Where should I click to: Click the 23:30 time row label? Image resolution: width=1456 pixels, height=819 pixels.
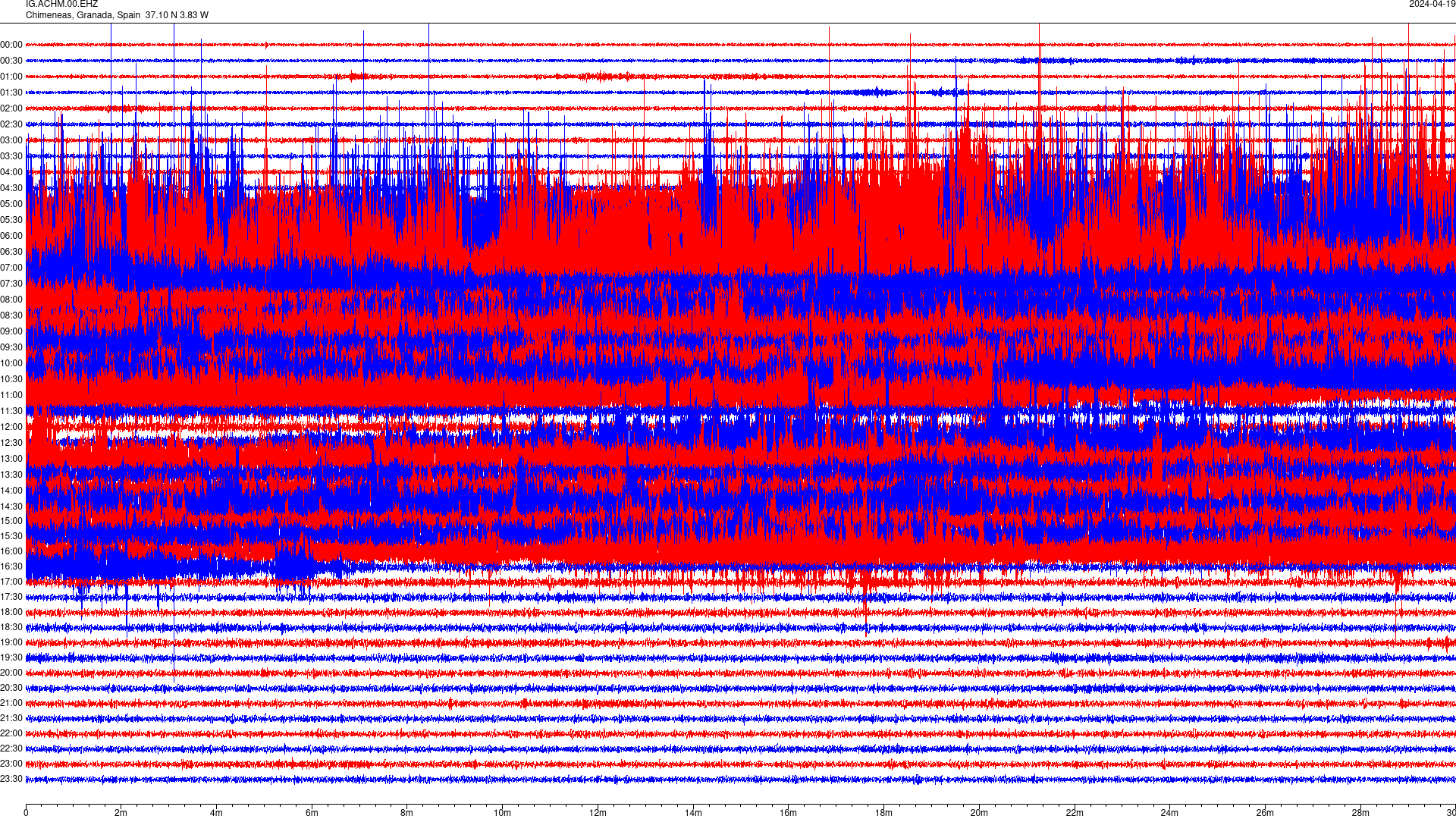[x=11, y=779]
